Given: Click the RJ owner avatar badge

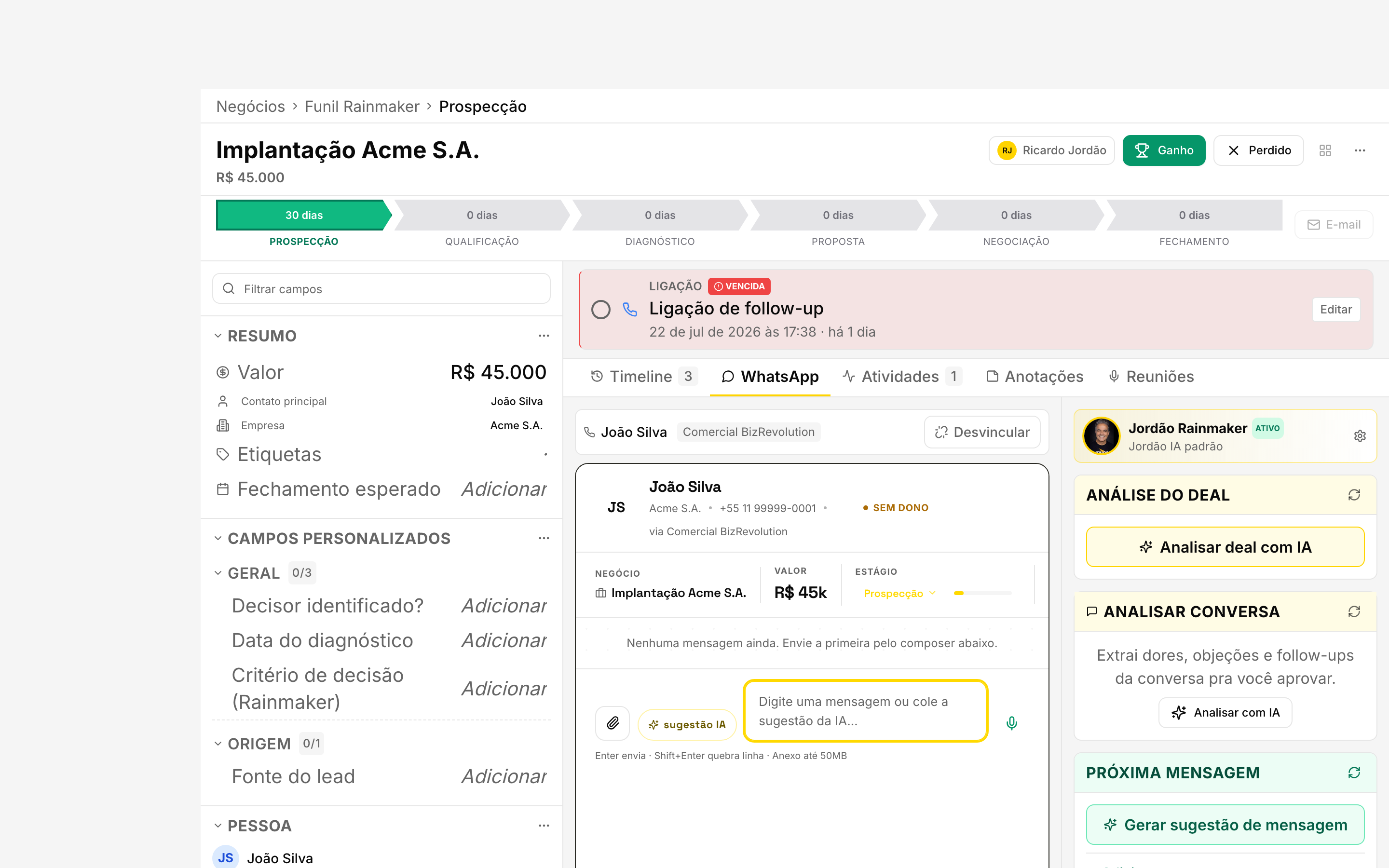Looking at the screenshot, I should pyautogui.click(x=1007, y=150).
